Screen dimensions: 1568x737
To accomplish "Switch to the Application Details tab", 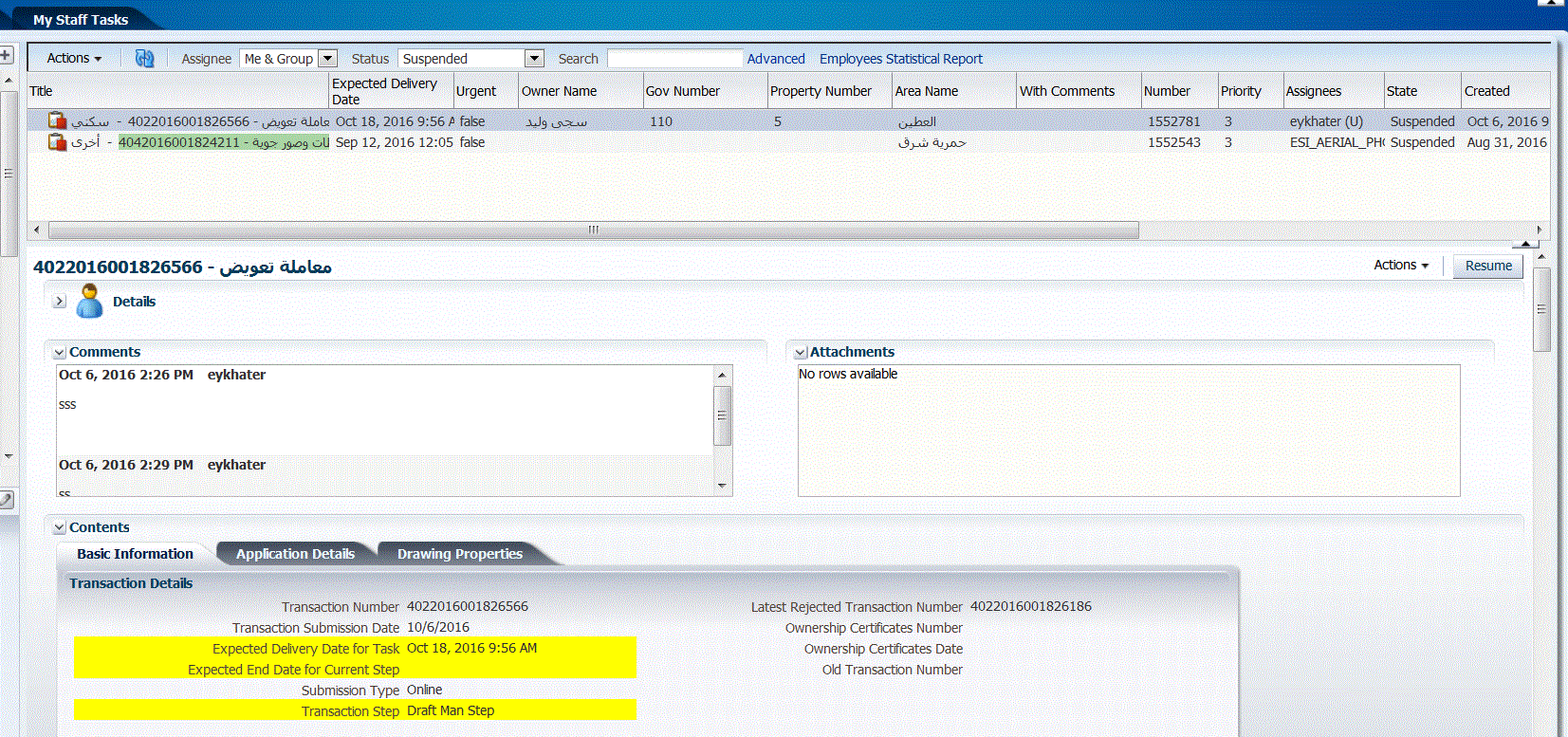I will pyautogui.click(x=295, y=554).
